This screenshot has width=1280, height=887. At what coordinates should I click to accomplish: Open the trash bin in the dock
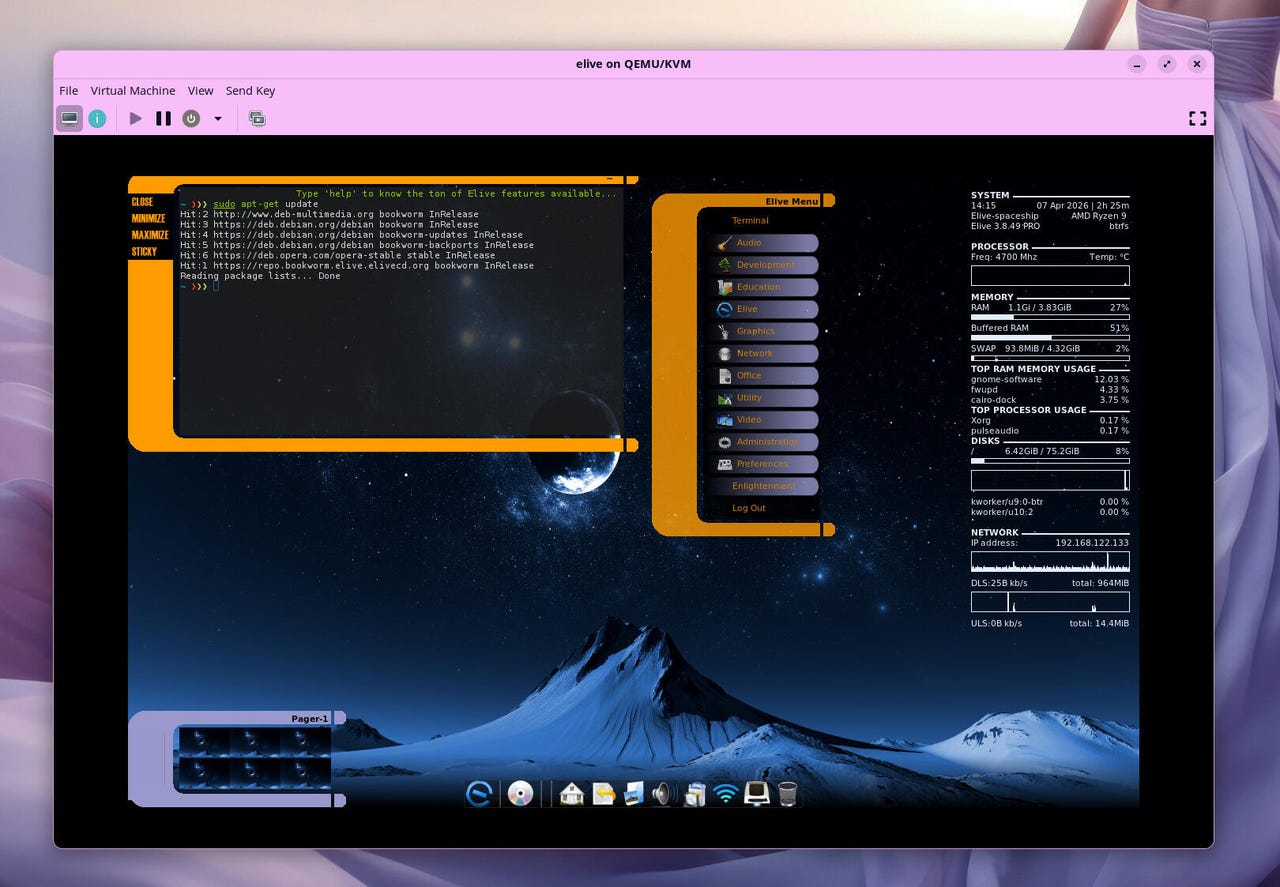pos(788,794)
